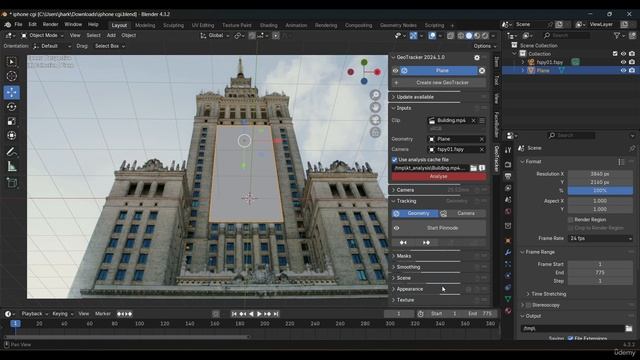Click the viewport zoom magnifier icon
The width and height of the screenshot is (640, 360).
click(375, 95)
